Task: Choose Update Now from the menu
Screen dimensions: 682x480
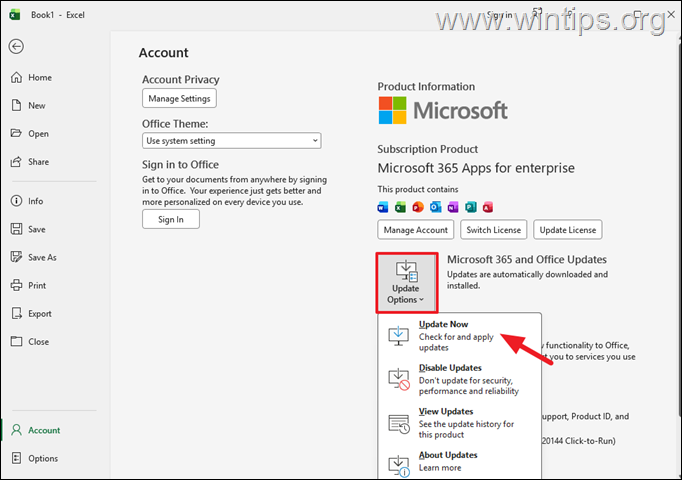Action: tap(460, 336)
